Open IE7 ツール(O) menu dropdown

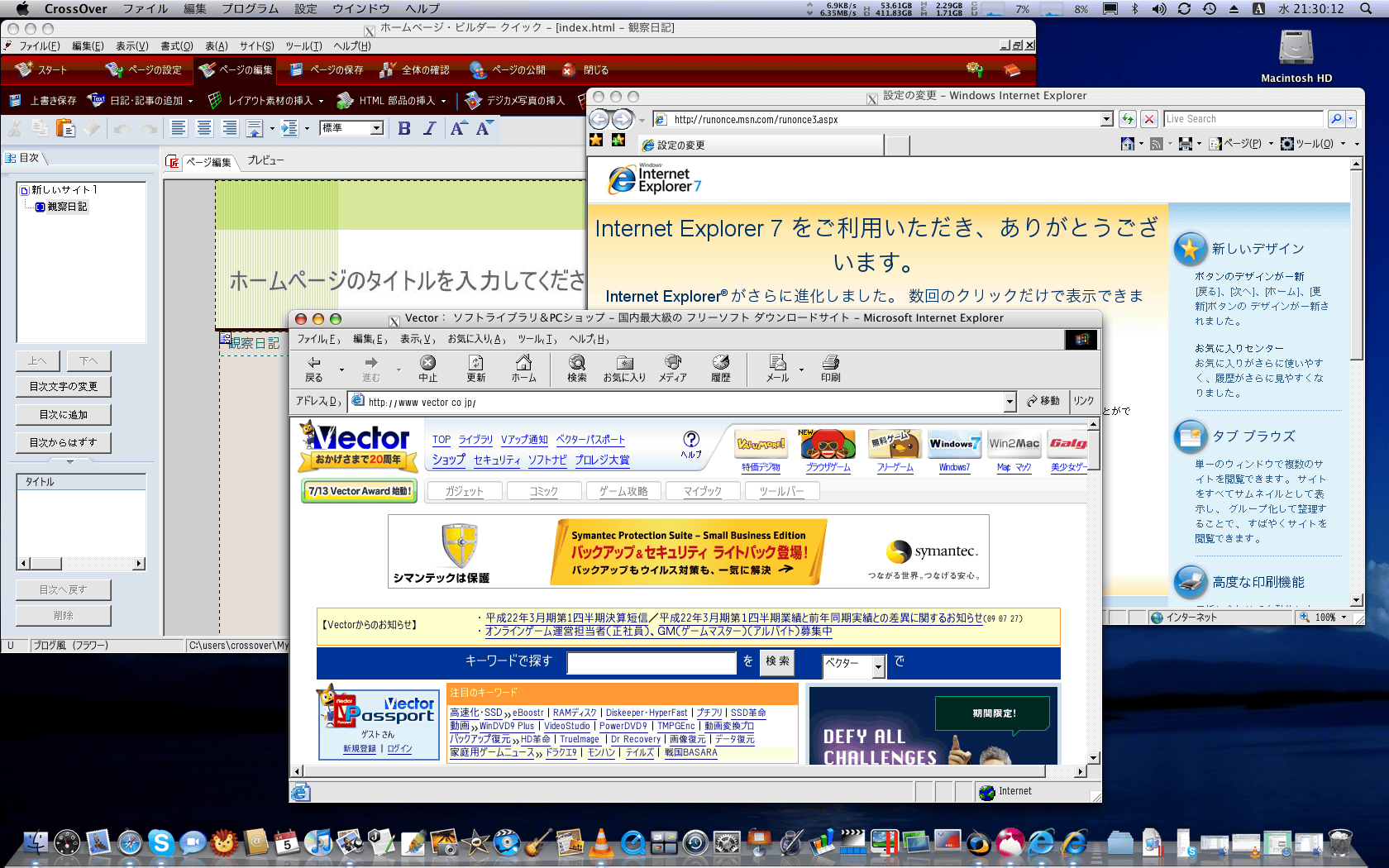1343,144
